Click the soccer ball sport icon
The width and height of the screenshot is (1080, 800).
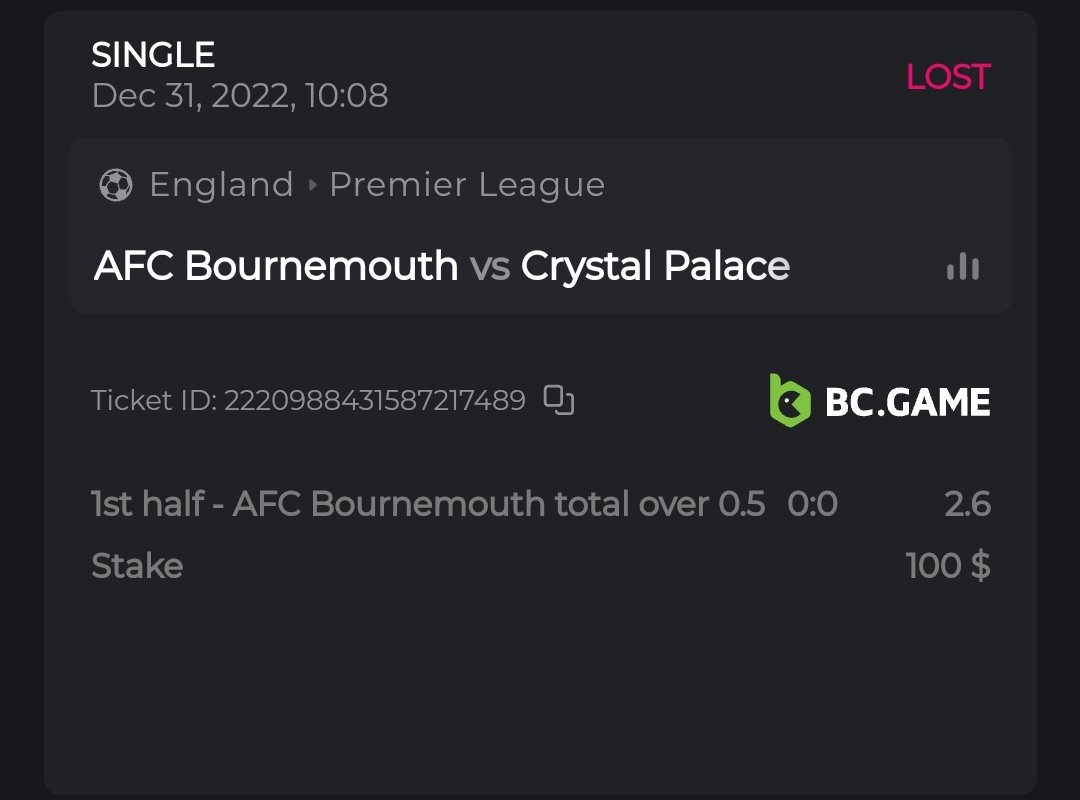click(x=116, y=185)
